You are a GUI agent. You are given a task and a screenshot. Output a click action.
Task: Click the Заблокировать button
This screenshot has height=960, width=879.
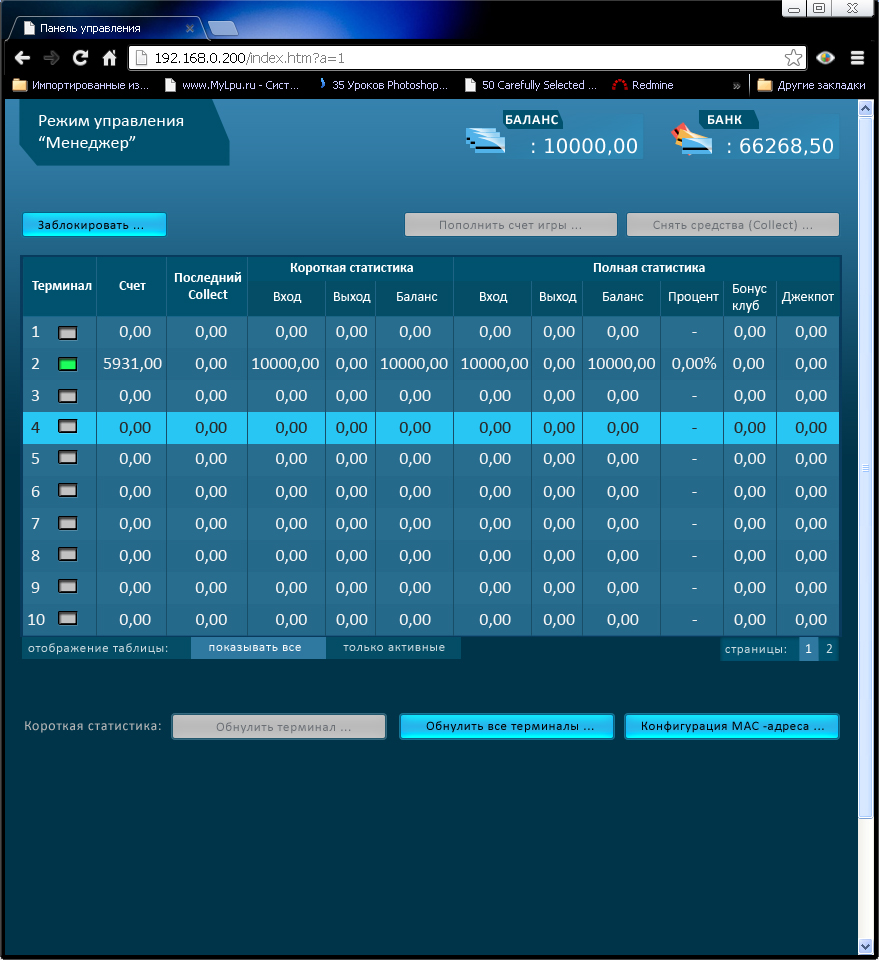[94, 225]
